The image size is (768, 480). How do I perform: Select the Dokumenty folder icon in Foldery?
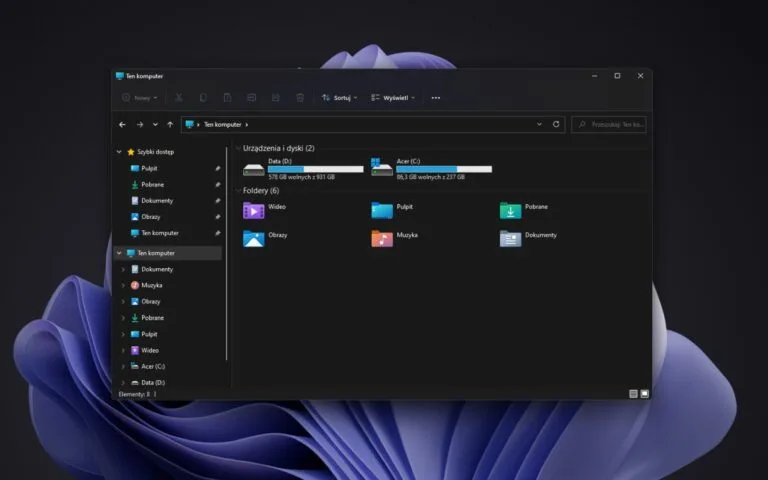click(510, 239)
